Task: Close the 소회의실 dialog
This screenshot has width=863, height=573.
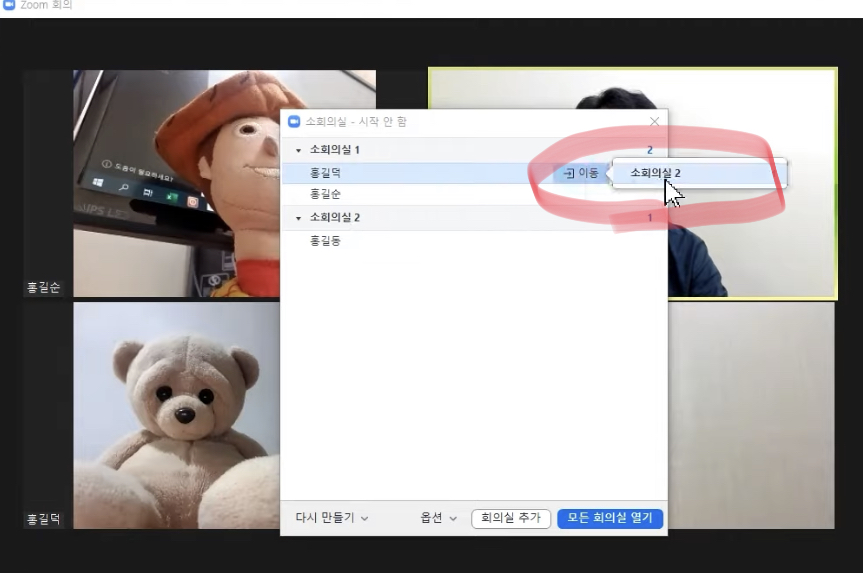Action: coord(654,122)
